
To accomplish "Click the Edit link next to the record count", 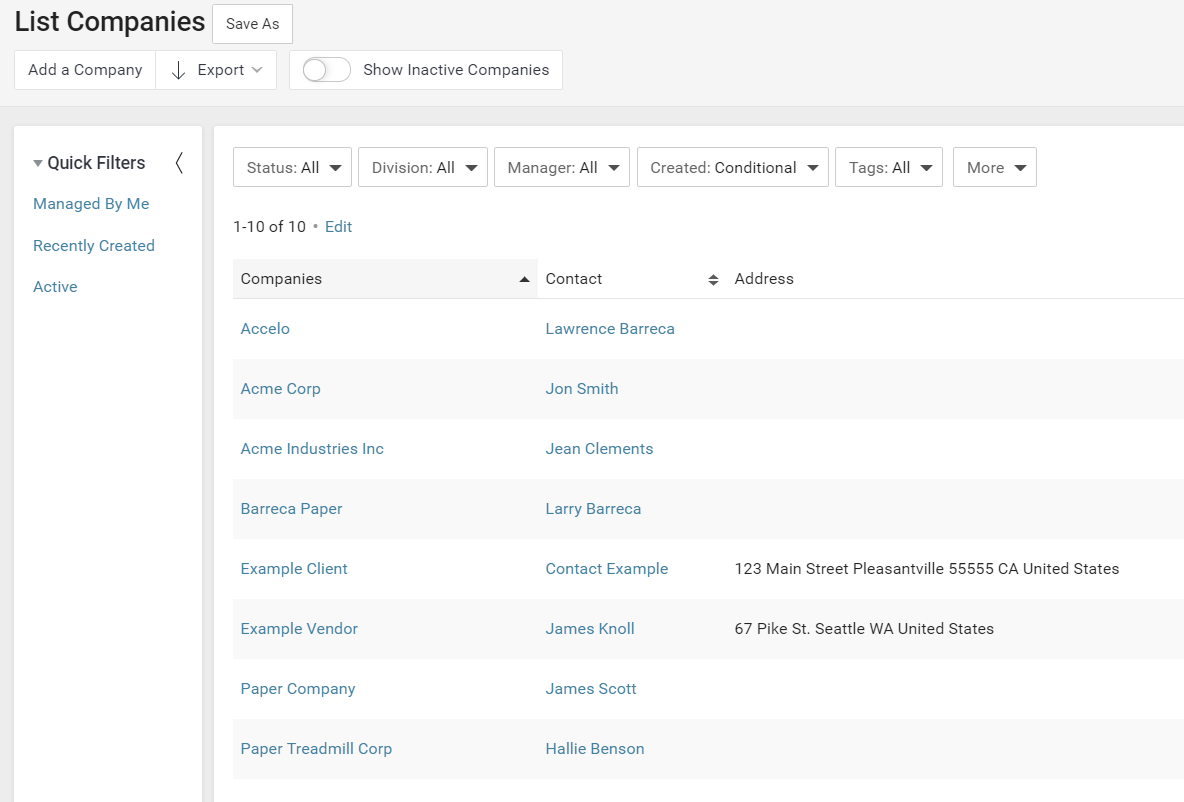I will [x=338, y=227].
